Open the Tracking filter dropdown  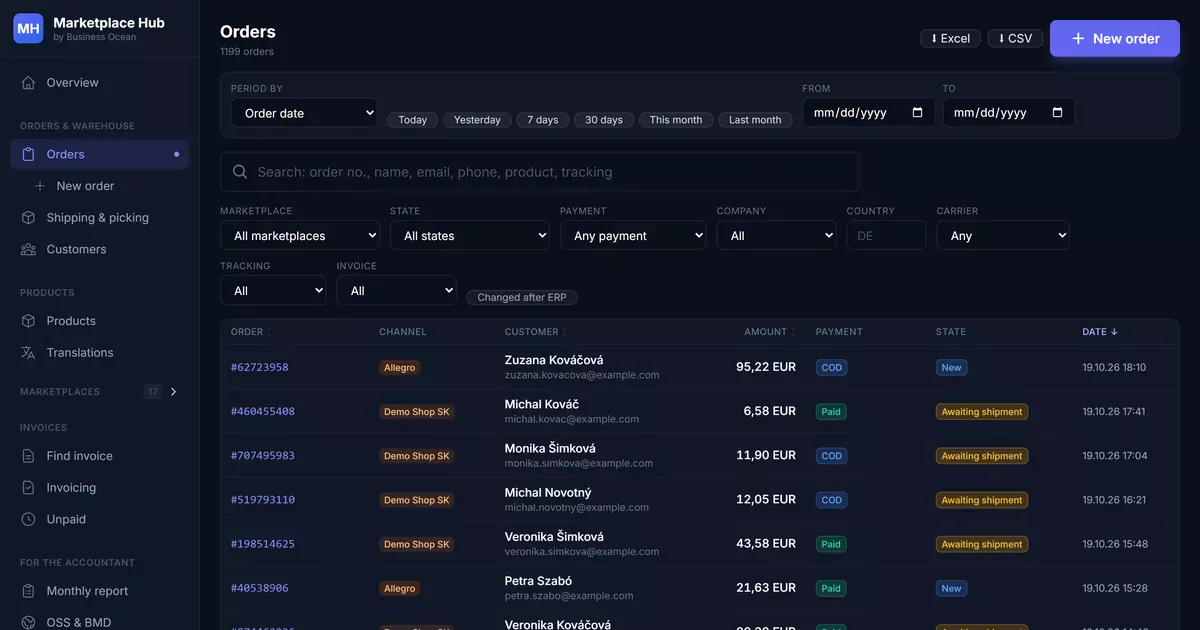tap(273, 291)
